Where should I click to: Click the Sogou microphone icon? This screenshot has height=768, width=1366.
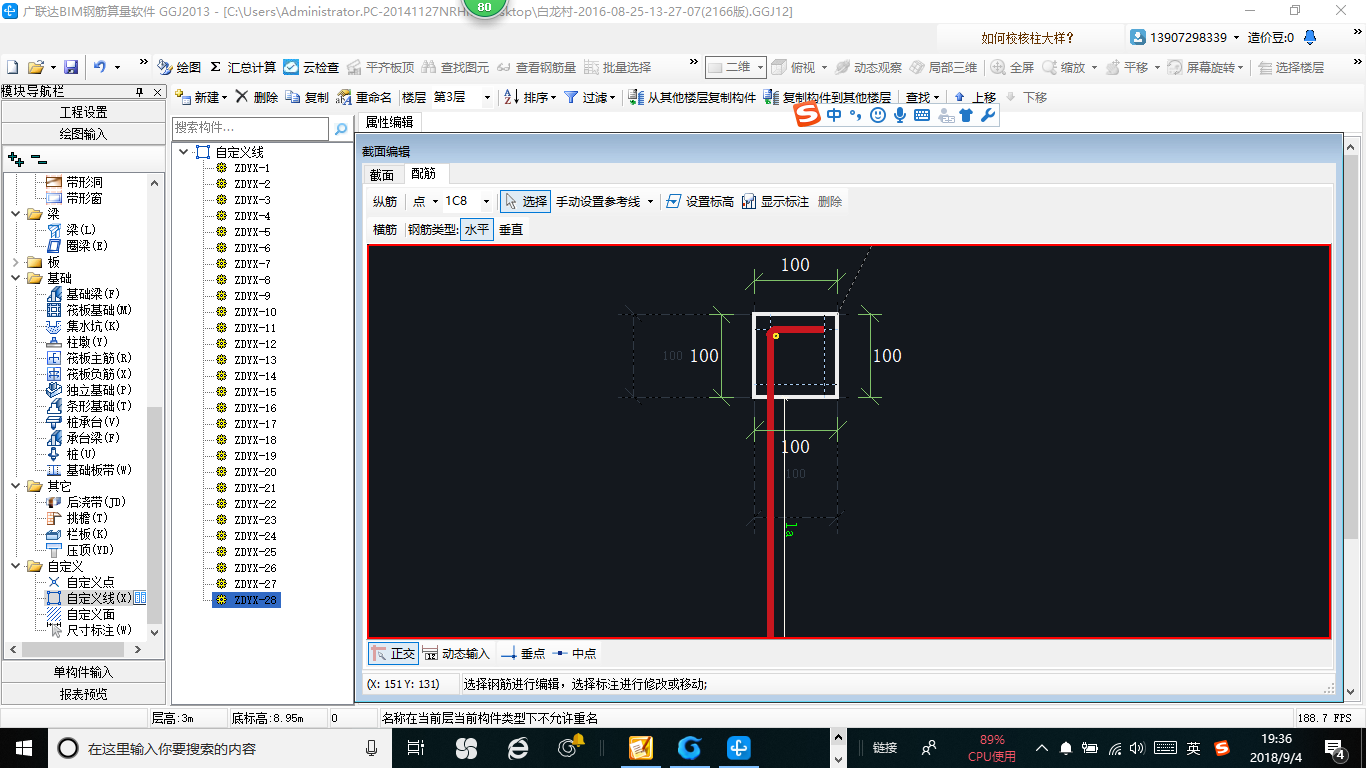pyautogui.click(x=900, y=115)
